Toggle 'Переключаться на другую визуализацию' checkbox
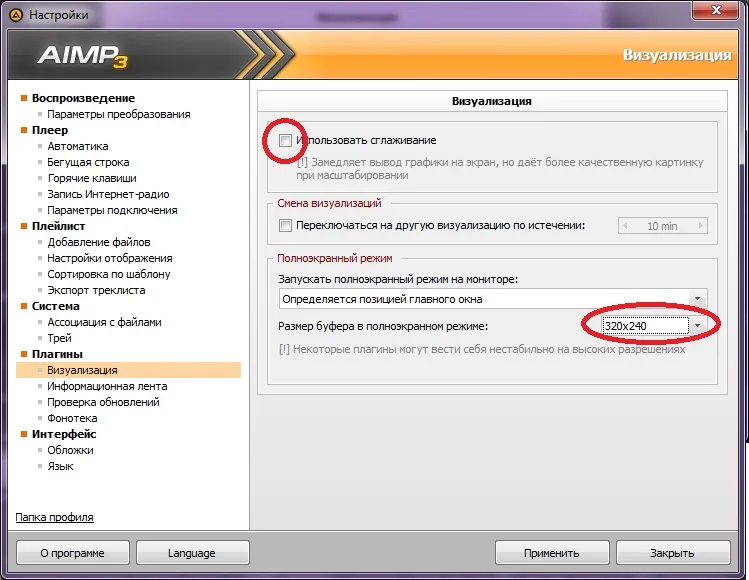The width and height of the screenshot is (749, 580). (285, 226)
